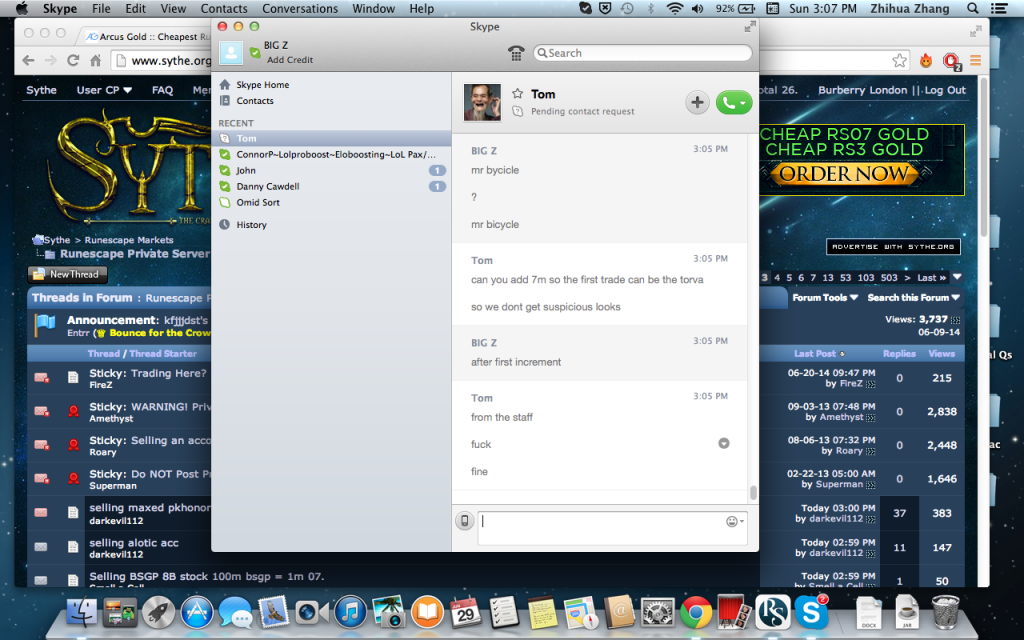The width and height of the screenshot is (1024, 640).
Task: Open Notification Center list icon
Action: (999, 8)
